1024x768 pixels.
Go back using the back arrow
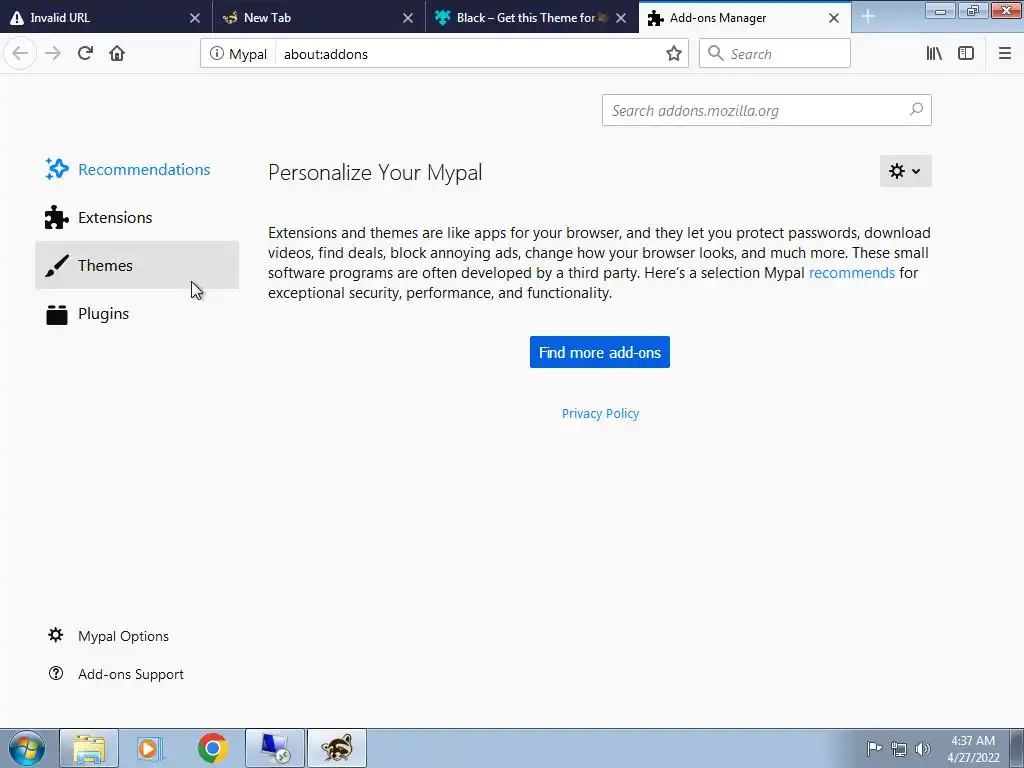click(20, 54)
